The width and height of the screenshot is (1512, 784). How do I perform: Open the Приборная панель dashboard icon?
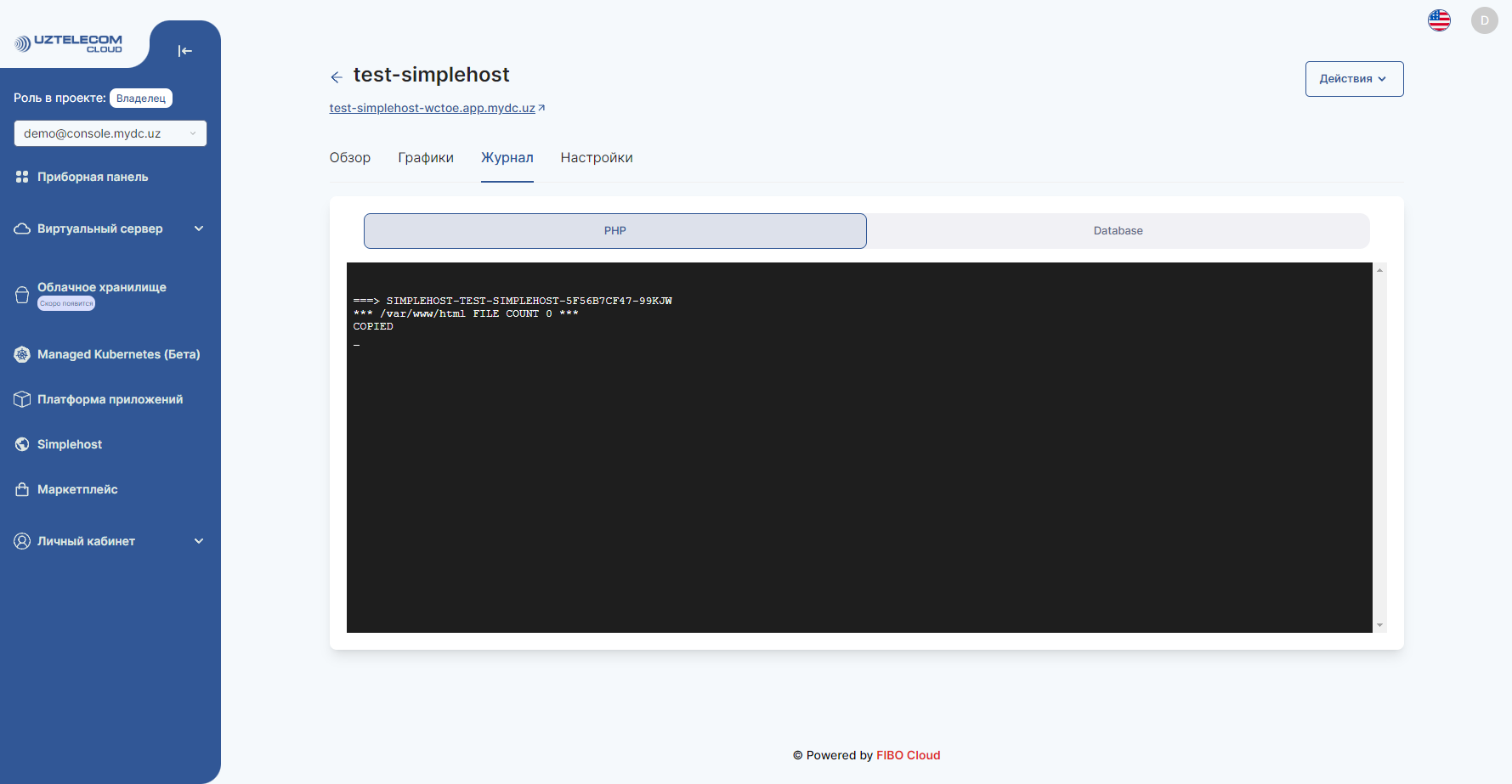coord(22,176)
